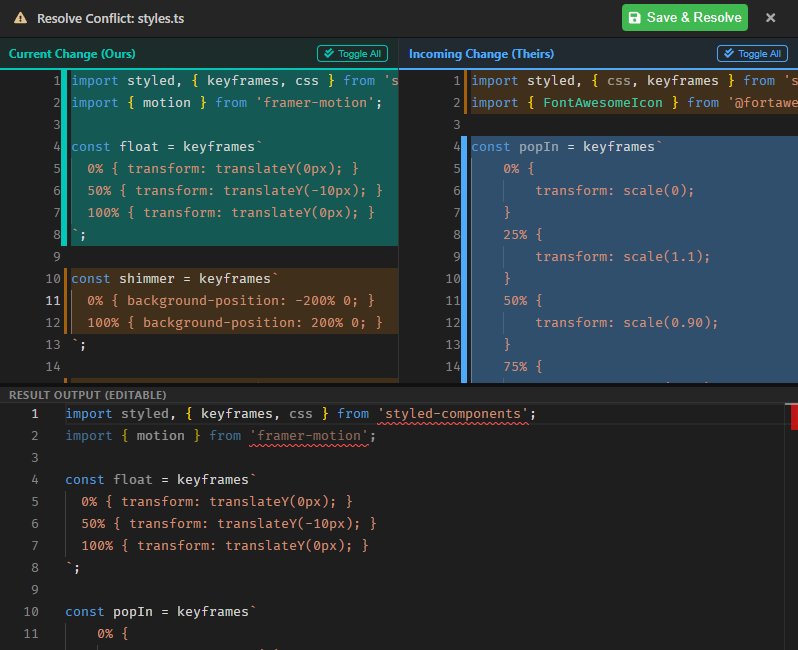This screenshot has height=650, width=798.
Task: Click the 'framer-motion' string in the result output
Action: click(x=309, y=436)
